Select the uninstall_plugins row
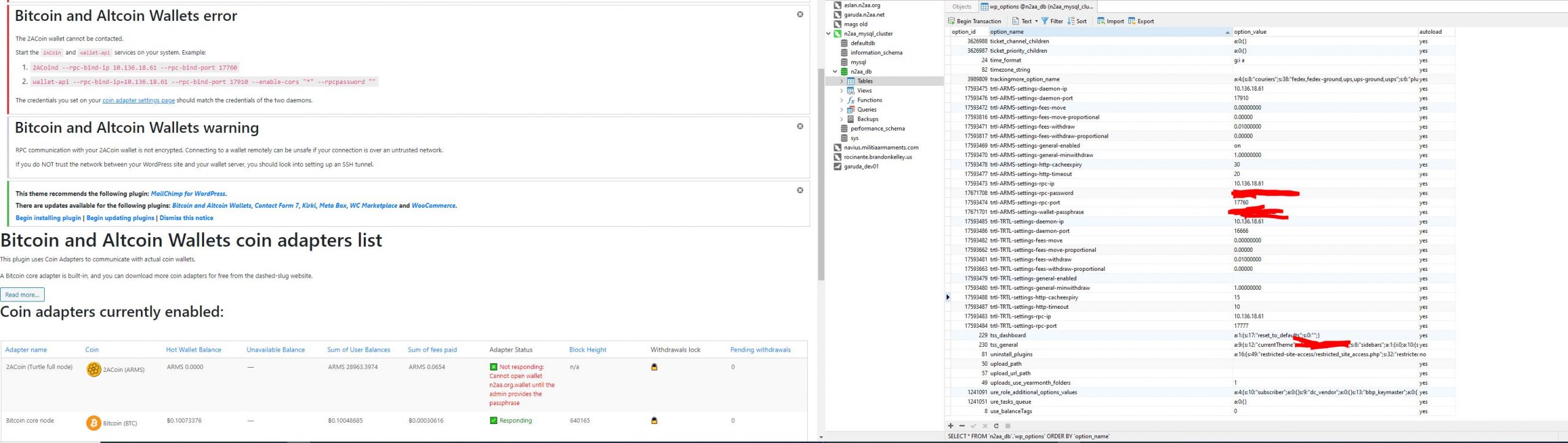This screenshot has width=1568, height=443. [x=1200, y=355]
